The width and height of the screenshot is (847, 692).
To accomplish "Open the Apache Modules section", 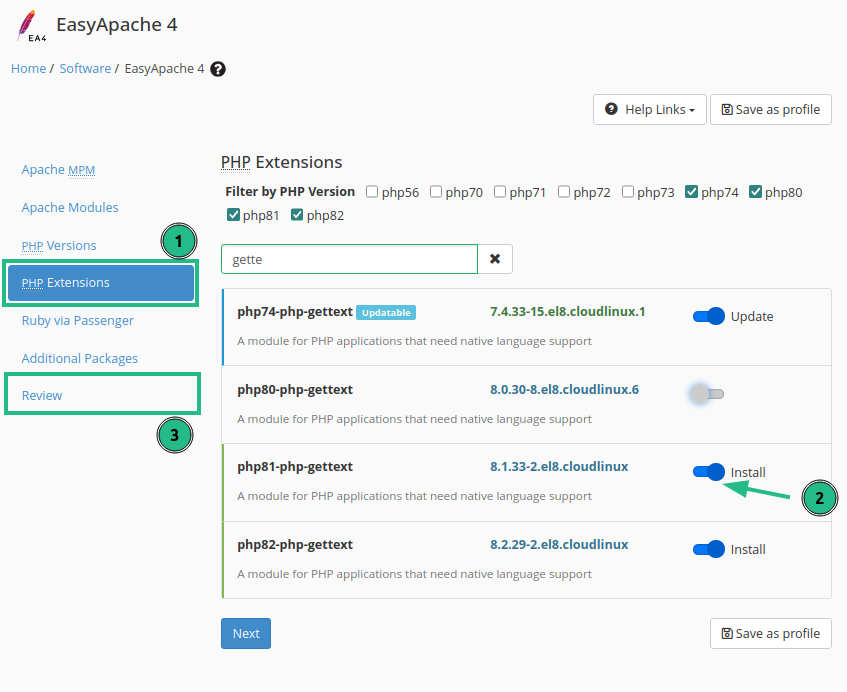I will [70, 207].
